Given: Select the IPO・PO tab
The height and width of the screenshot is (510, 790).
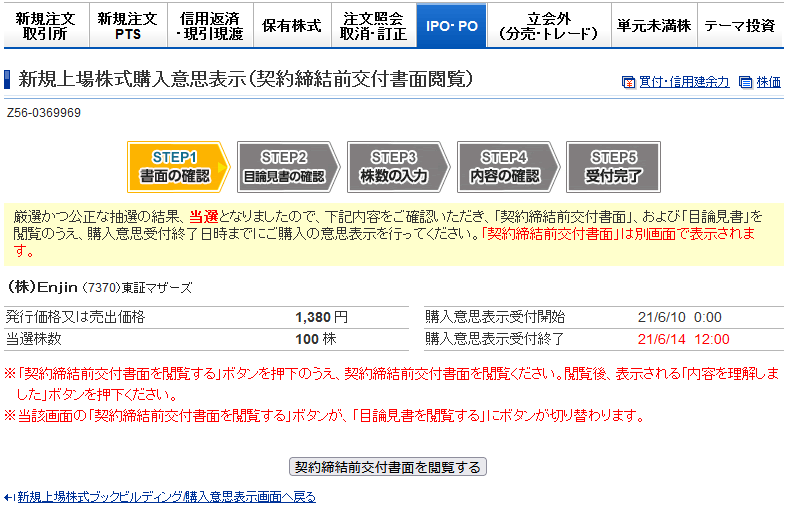Looking at the screenshot, I should 451,26.
